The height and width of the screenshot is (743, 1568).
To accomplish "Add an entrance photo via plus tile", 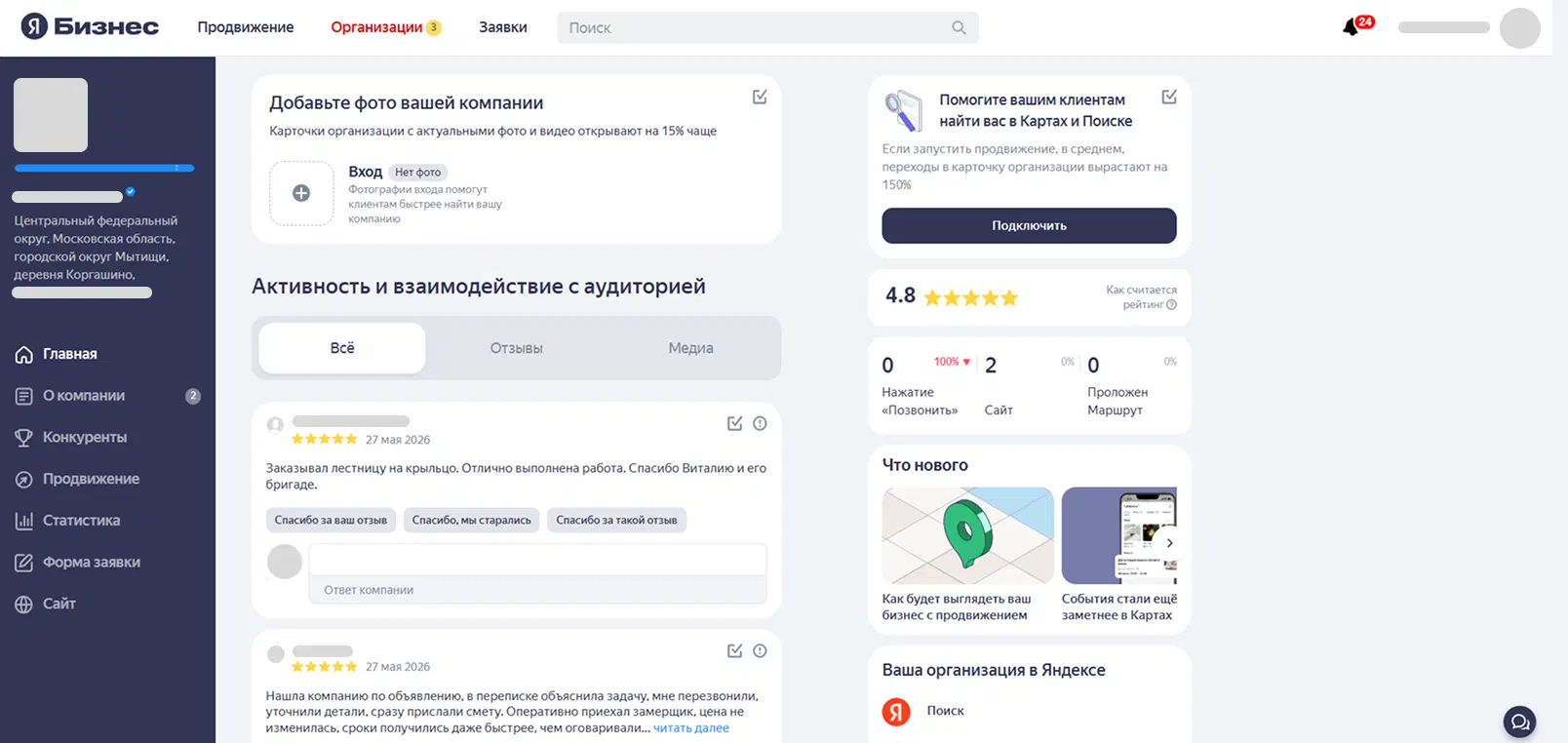I will (x=301, y=193).
